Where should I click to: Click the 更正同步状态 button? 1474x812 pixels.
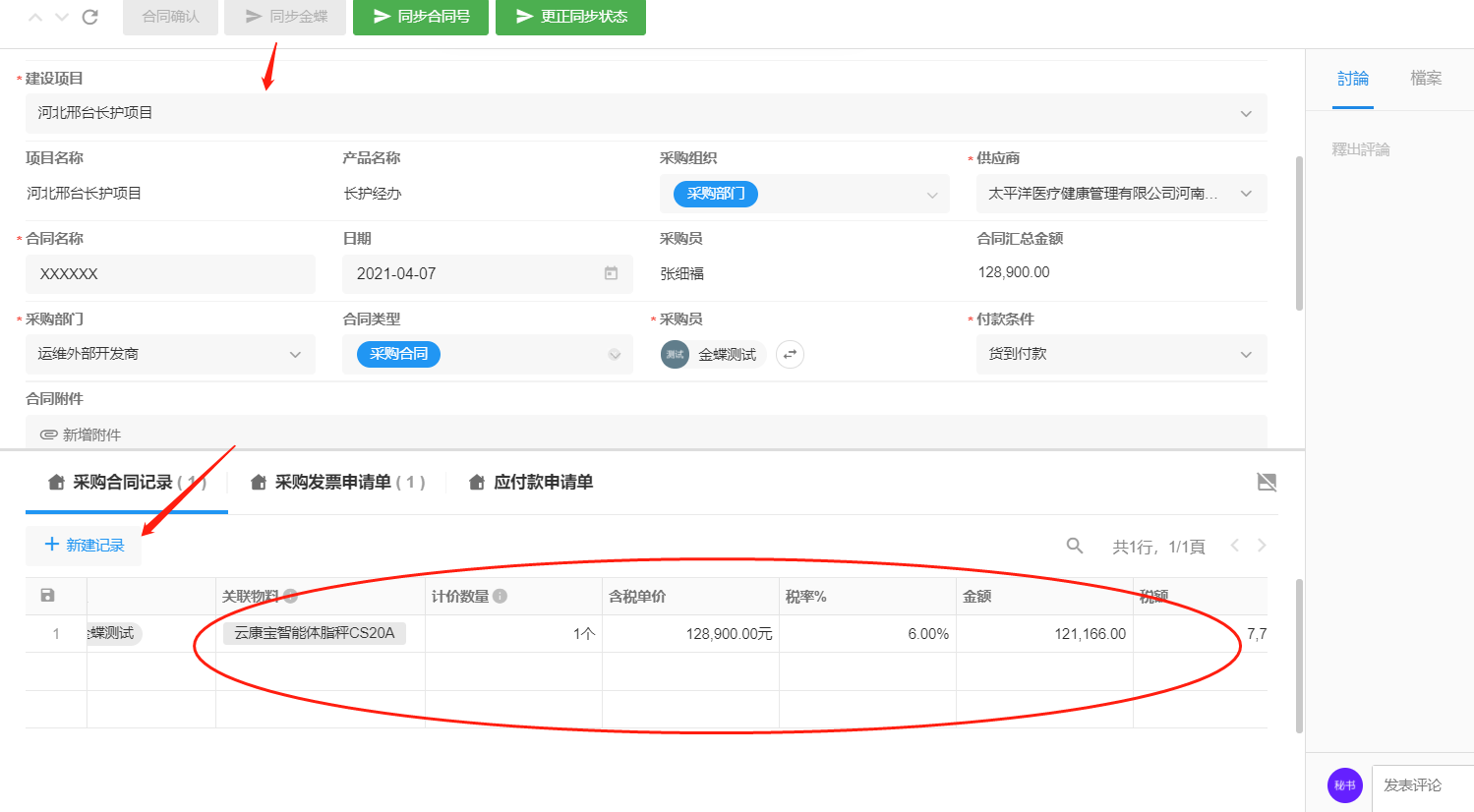(570, 17)
